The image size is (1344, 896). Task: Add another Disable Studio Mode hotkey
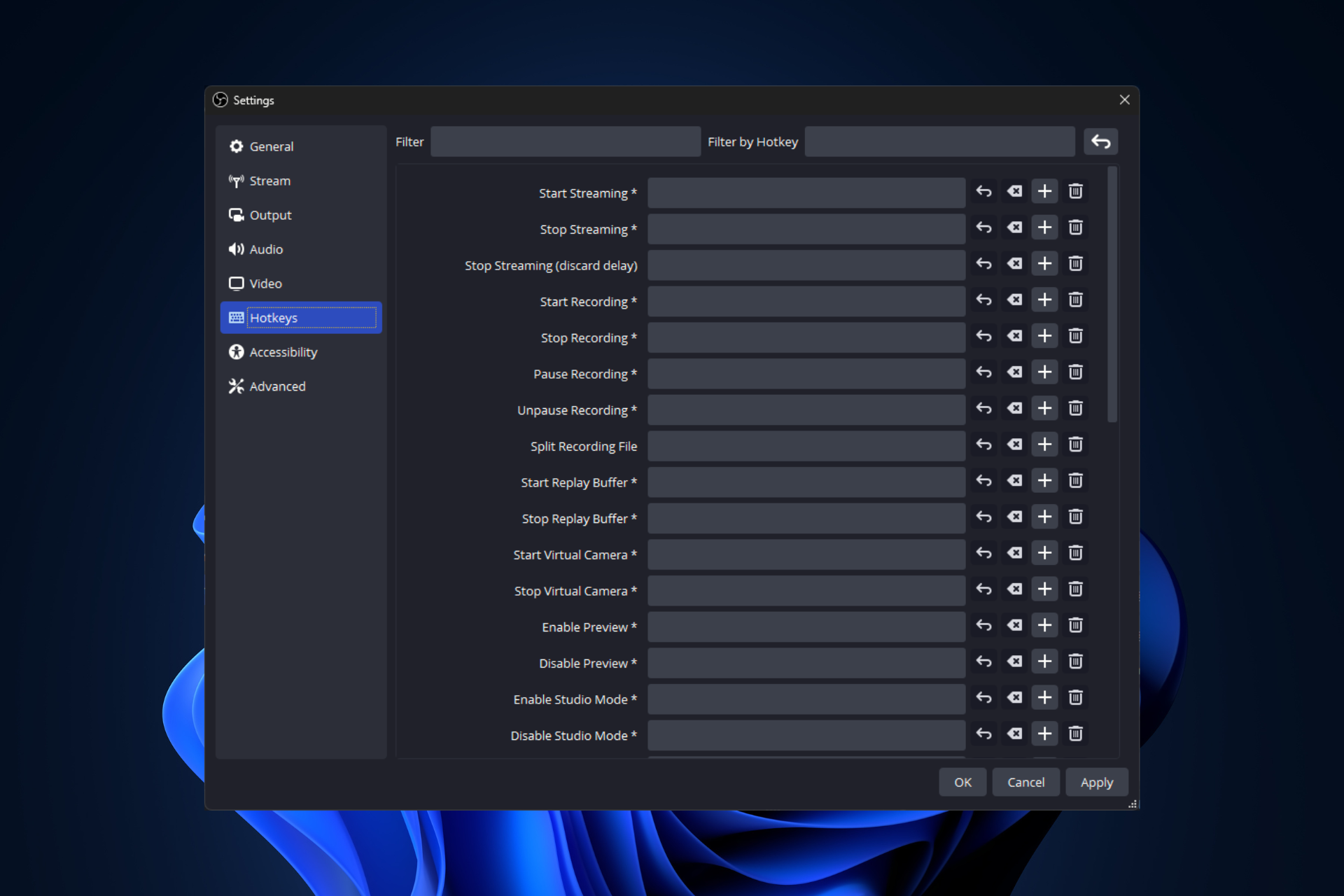(x=1044, y=734)
